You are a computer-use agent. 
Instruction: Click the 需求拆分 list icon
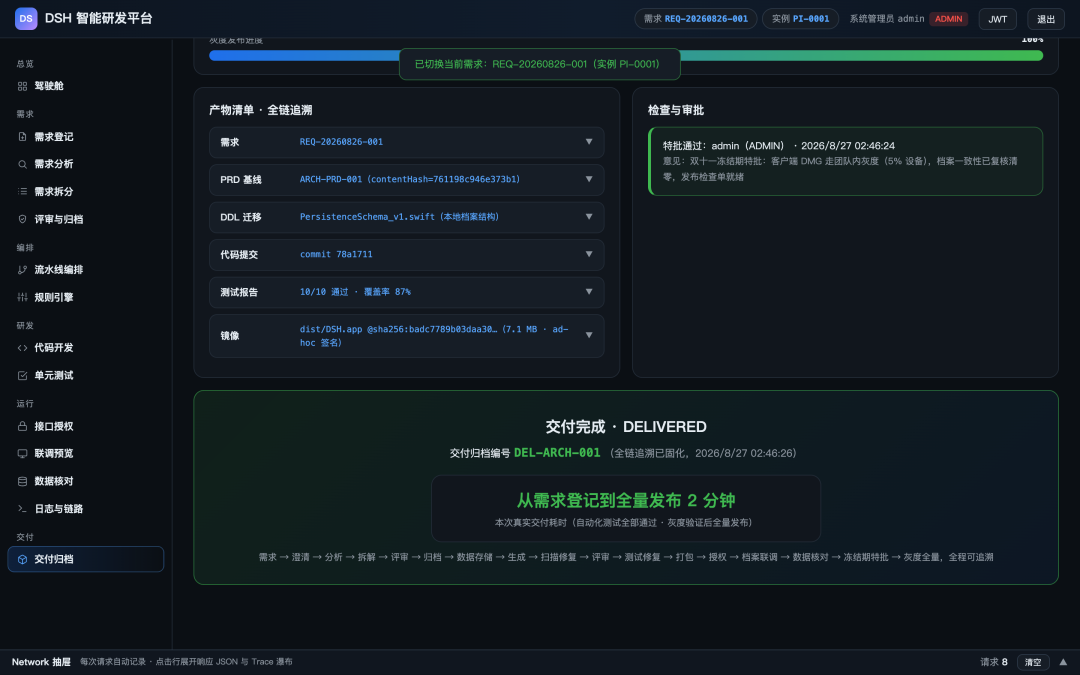22,191
